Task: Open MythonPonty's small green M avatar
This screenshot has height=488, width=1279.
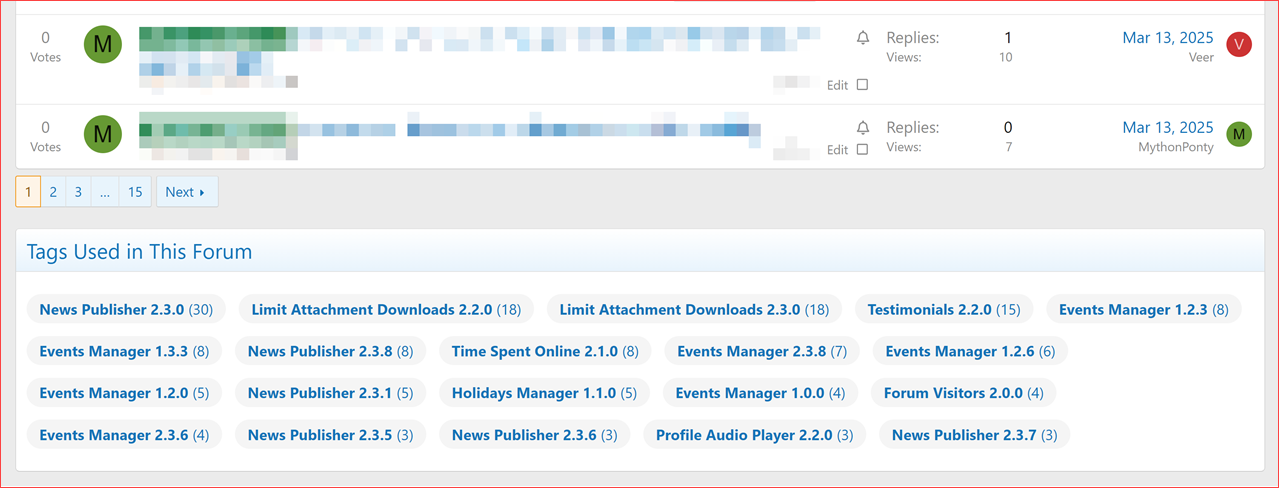Action: coord(1239,134)
